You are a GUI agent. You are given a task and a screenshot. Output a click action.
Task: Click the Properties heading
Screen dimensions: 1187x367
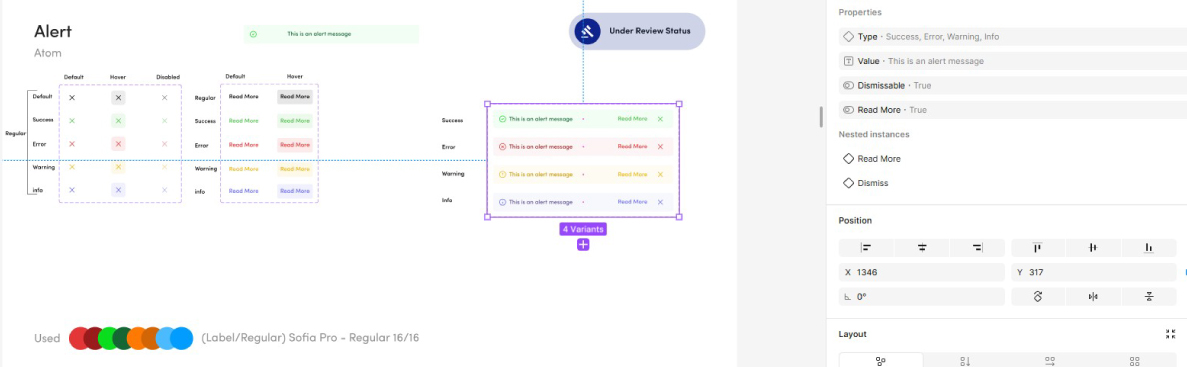click(x=860, y=12)
